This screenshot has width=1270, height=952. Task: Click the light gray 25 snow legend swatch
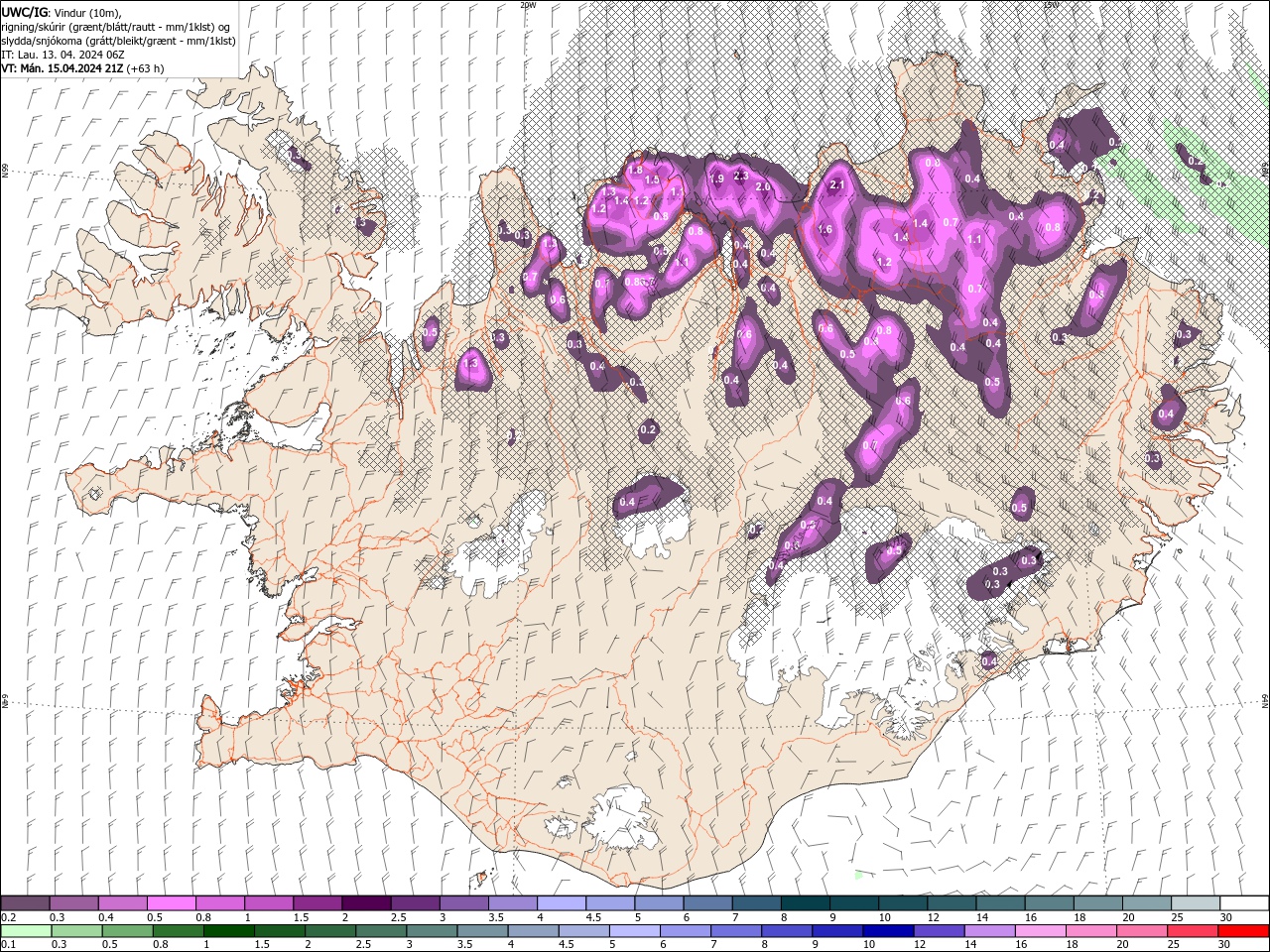(x=1197, y=903)
